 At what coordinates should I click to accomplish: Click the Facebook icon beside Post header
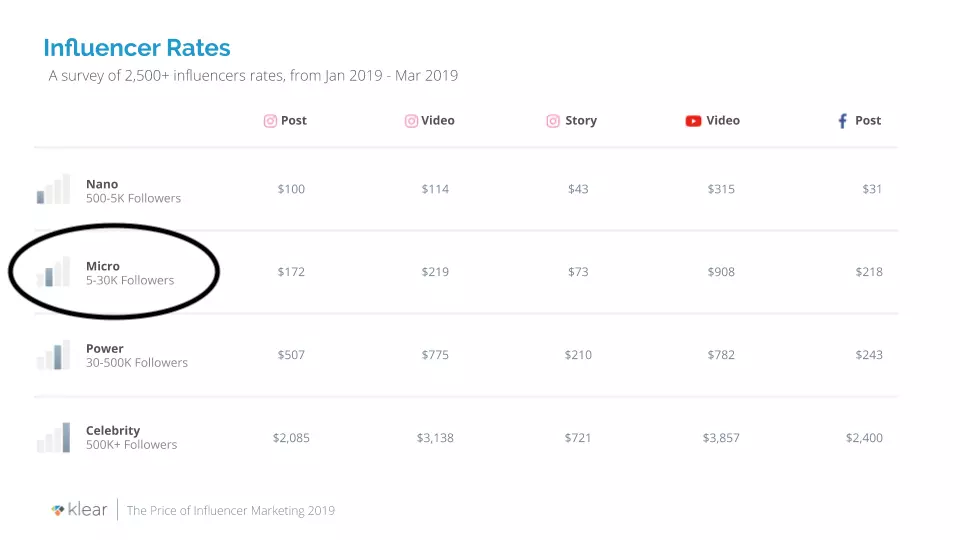point(842,121)
